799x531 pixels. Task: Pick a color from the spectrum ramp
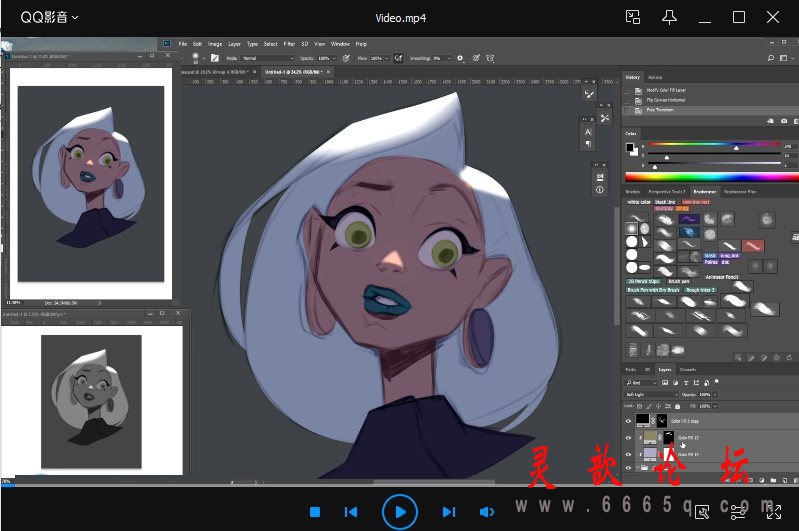[x=712, y=177]
